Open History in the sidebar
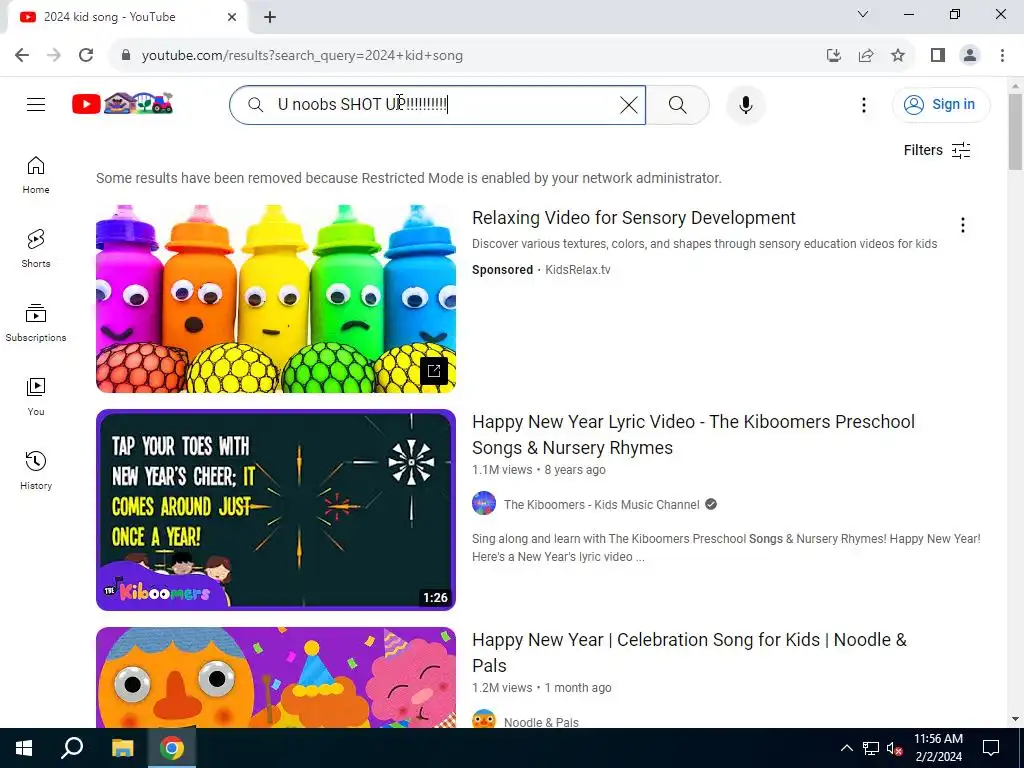 point(36,470)
